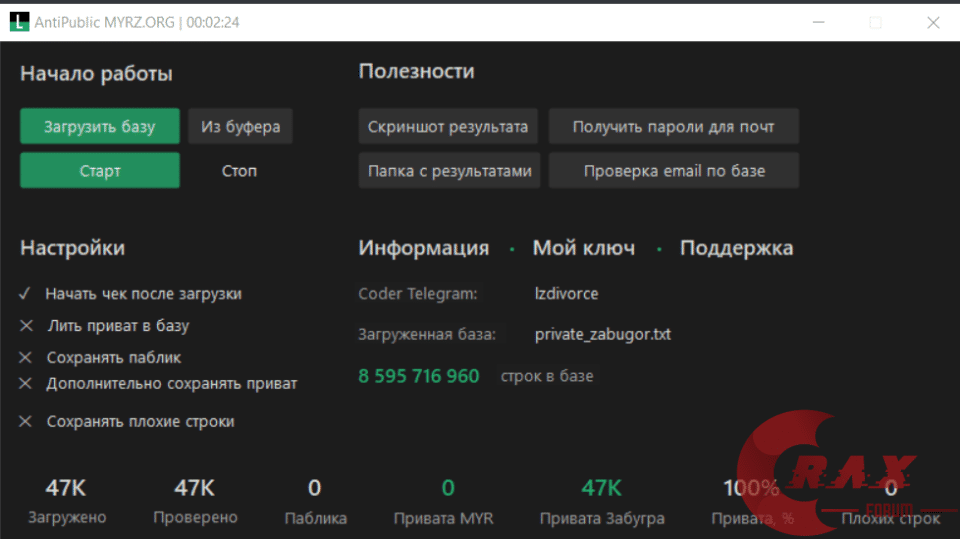Start checking with the Старт button
The width and height of the screenshot is (960, 539).
(x=100, y=170)
